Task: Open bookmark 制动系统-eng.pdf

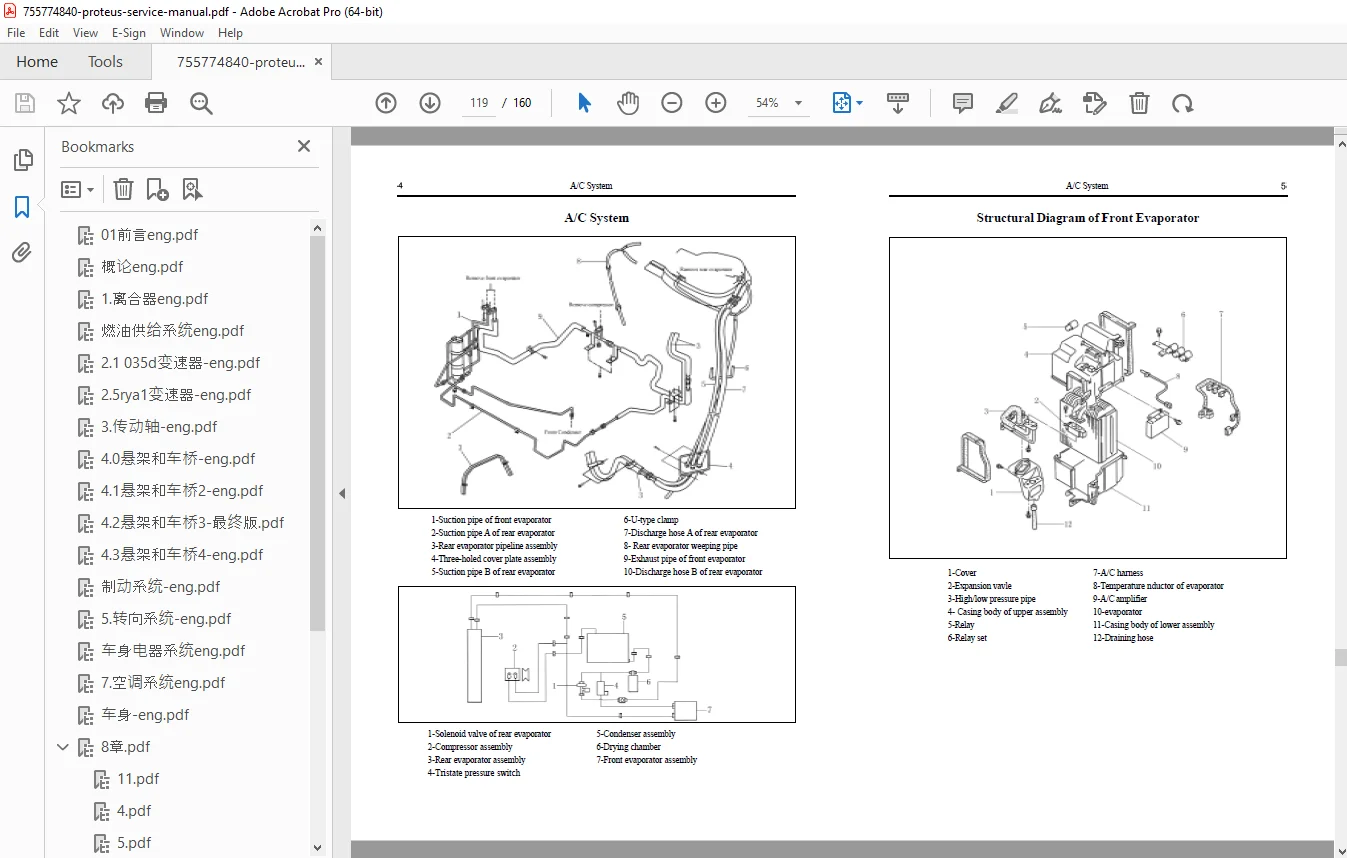Action: 161,587
